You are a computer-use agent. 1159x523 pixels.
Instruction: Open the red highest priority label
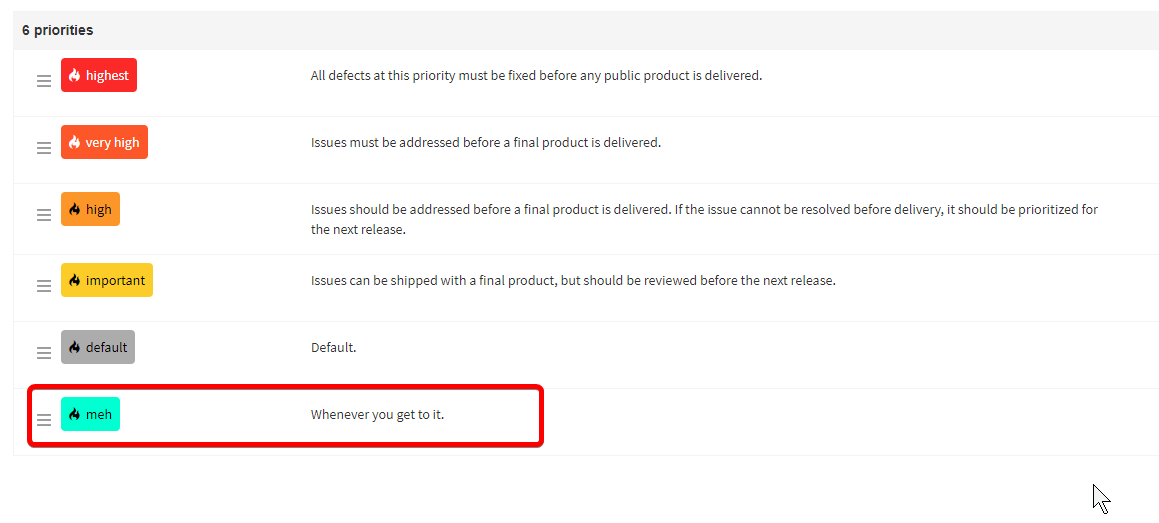point(107,75)
